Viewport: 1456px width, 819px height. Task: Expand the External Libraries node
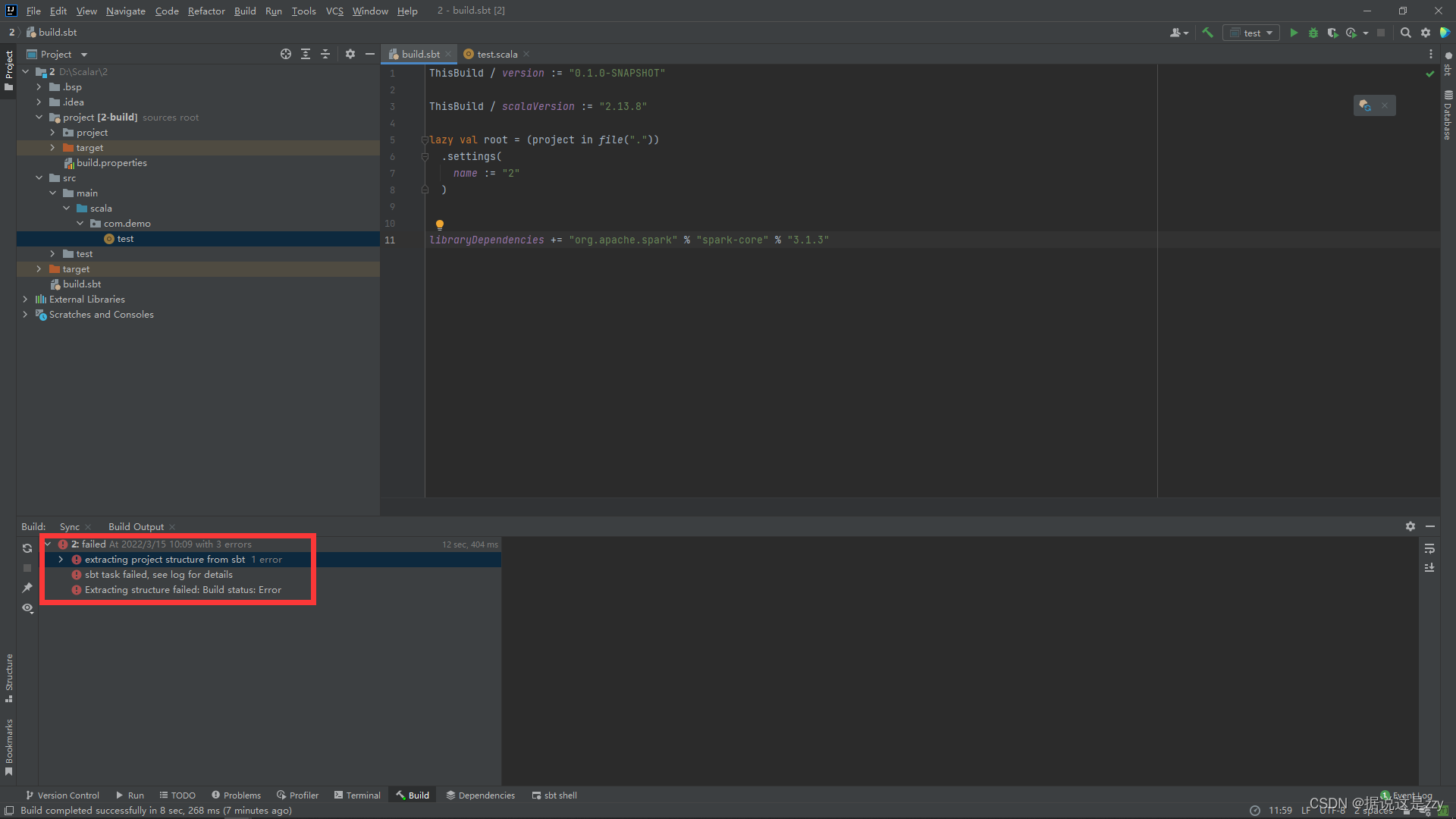coord(25,300)
